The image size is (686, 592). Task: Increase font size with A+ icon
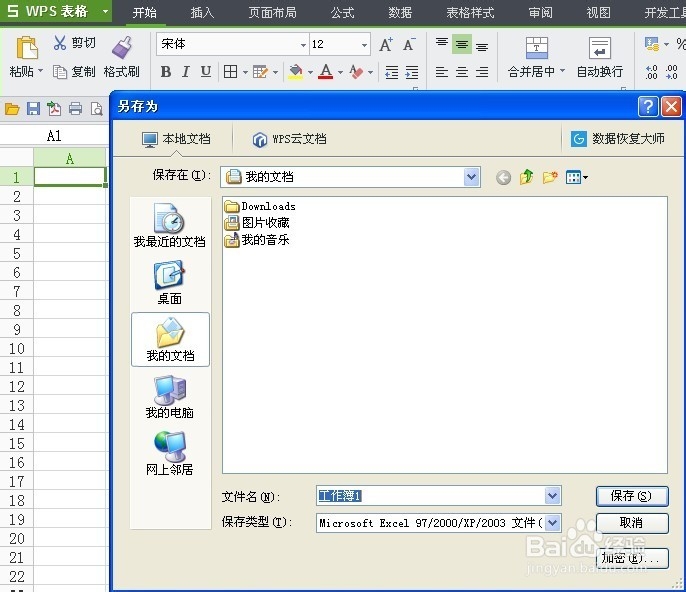386,44
